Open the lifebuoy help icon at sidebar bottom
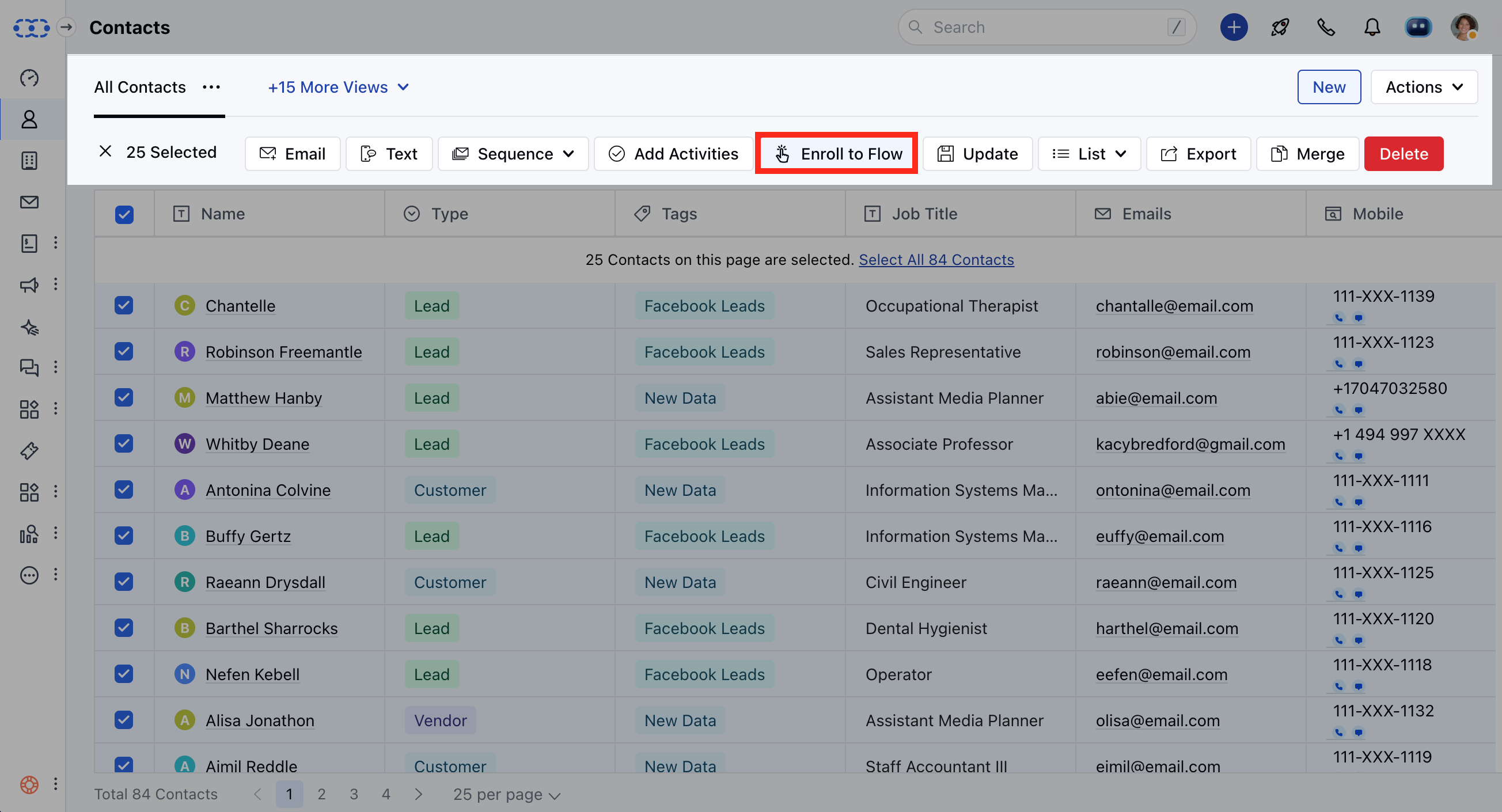This screenshot has width=1502, height=812. (x=29, y=784)
